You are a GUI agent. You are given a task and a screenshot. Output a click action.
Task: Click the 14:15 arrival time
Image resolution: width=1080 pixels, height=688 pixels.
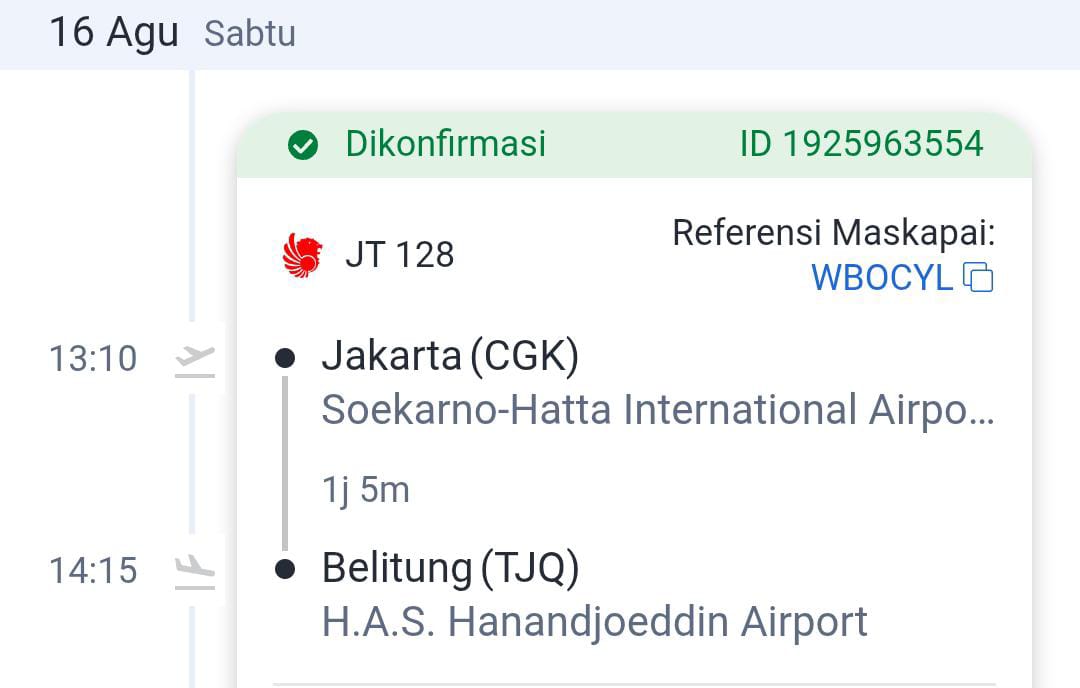tap(93, 570)
